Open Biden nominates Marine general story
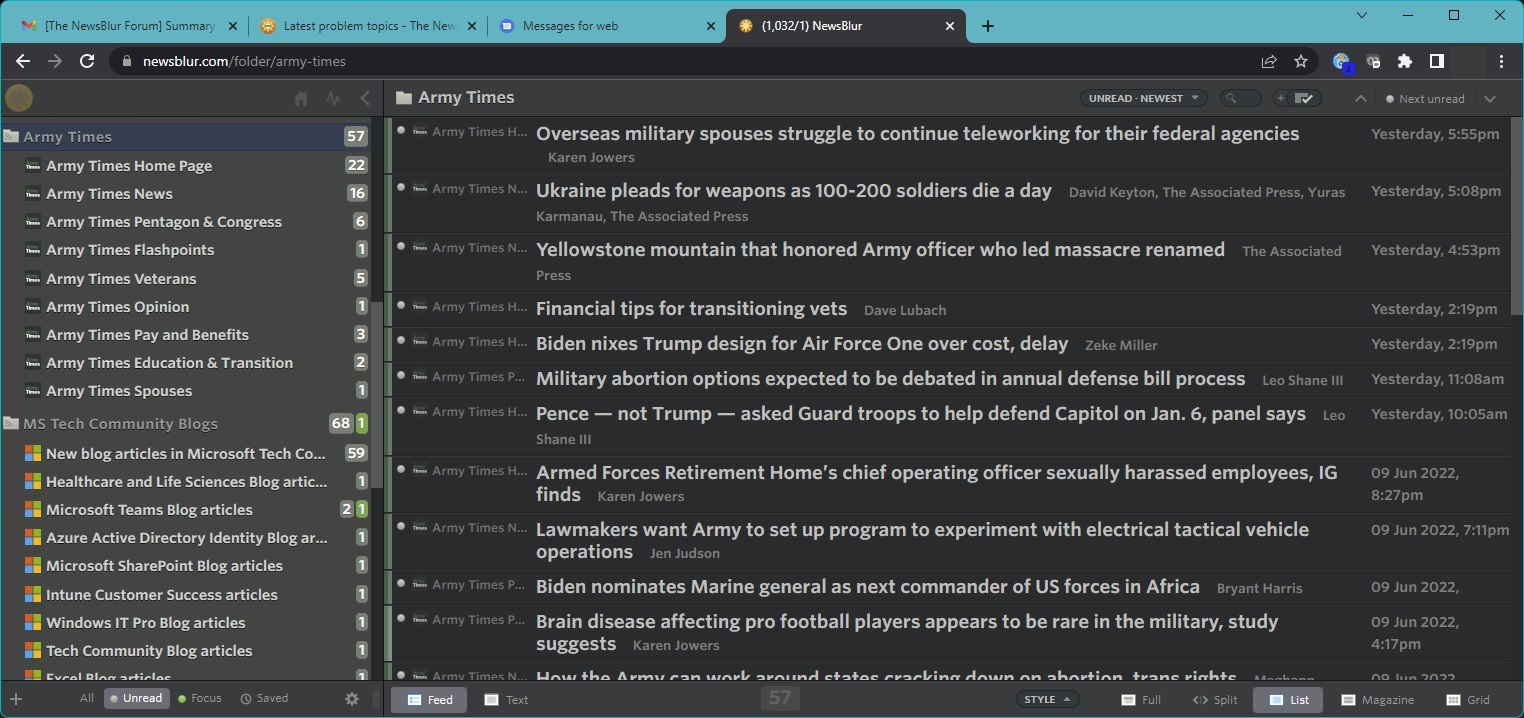Image resolution: width=1524 pixels, height=718 pixels. (x=868, y=587)
